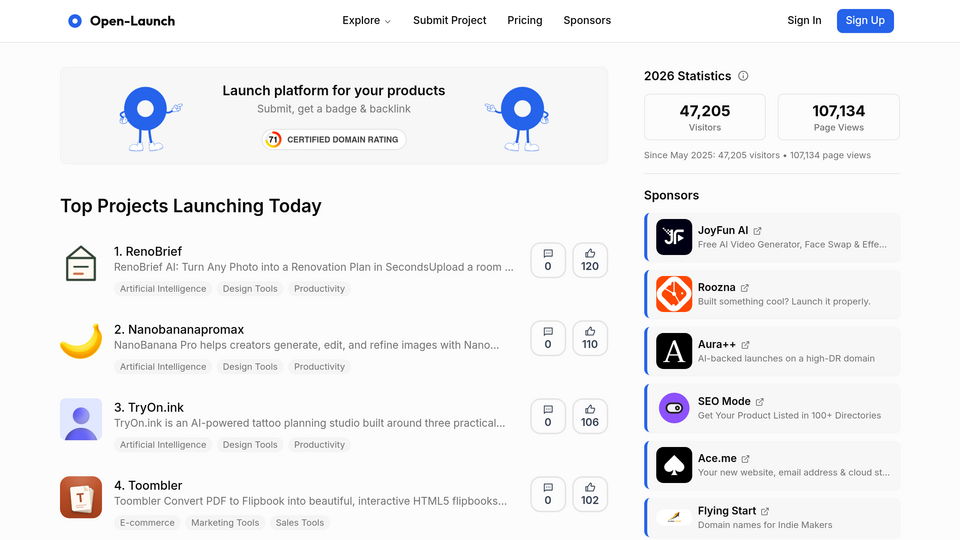The image size is (960, 540).
Task: Upvote TryOn.ink with 106 likes
Action: tap(590, 416)
